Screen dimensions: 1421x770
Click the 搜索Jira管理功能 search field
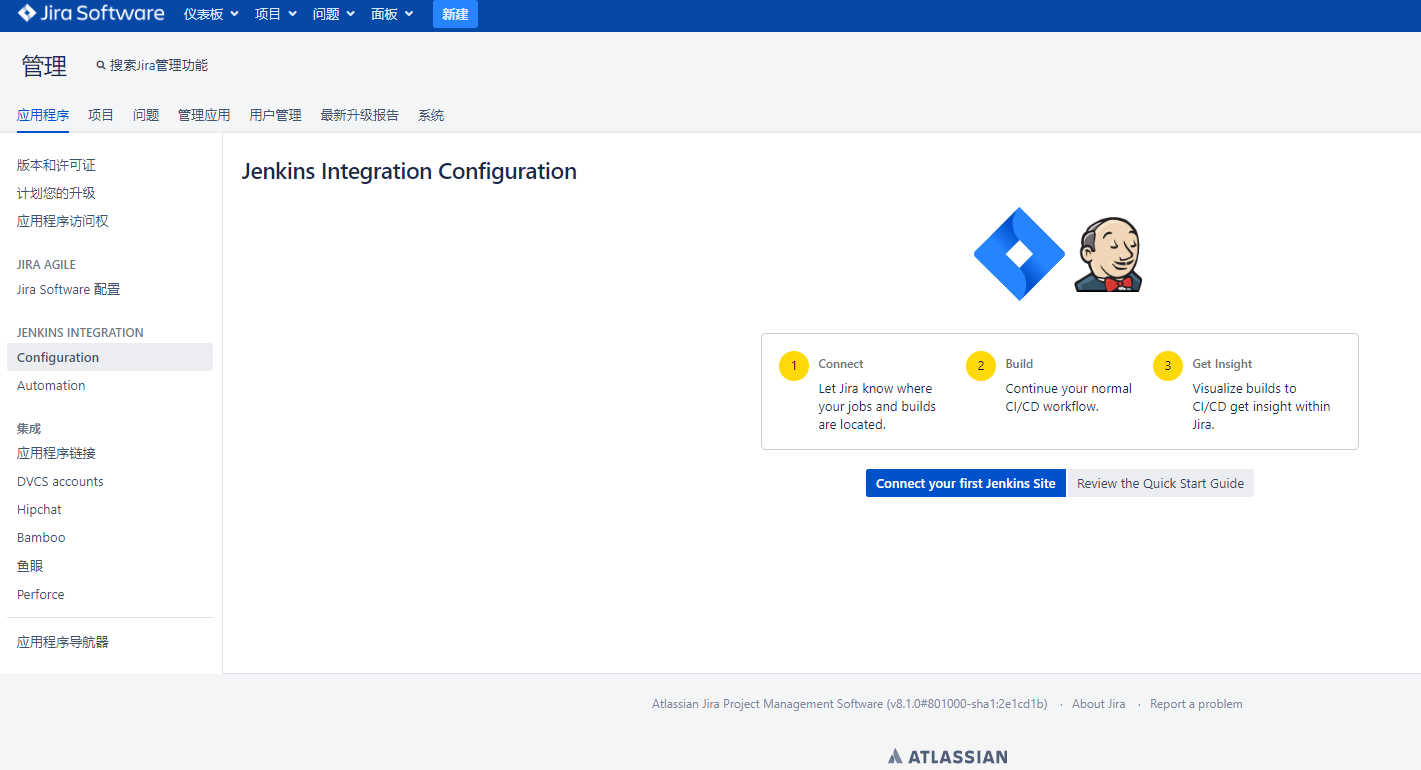[x=159, y=65]
